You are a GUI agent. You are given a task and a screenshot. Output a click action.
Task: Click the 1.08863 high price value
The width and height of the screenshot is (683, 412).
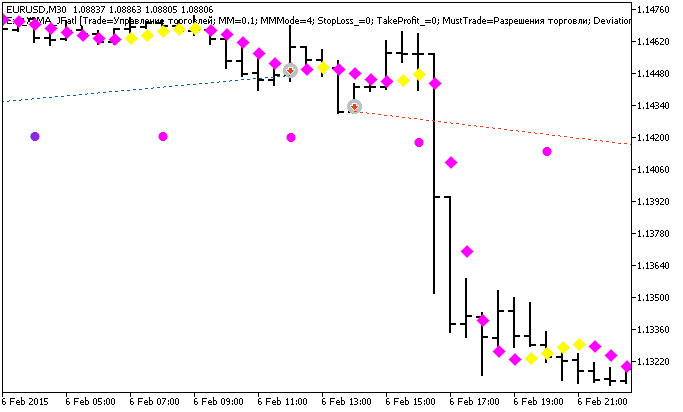click(125, 10)
